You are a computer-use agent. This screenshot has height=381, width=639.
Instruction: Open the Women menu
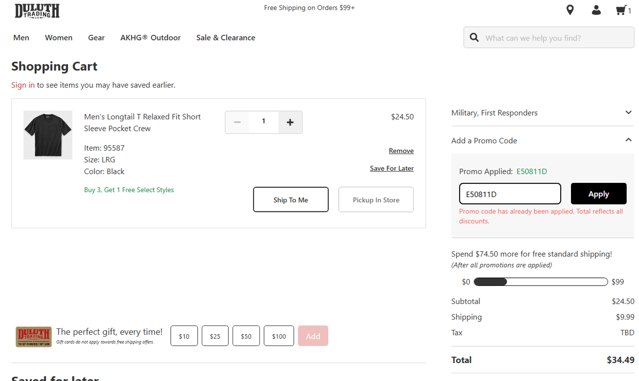tap(59, 37)
